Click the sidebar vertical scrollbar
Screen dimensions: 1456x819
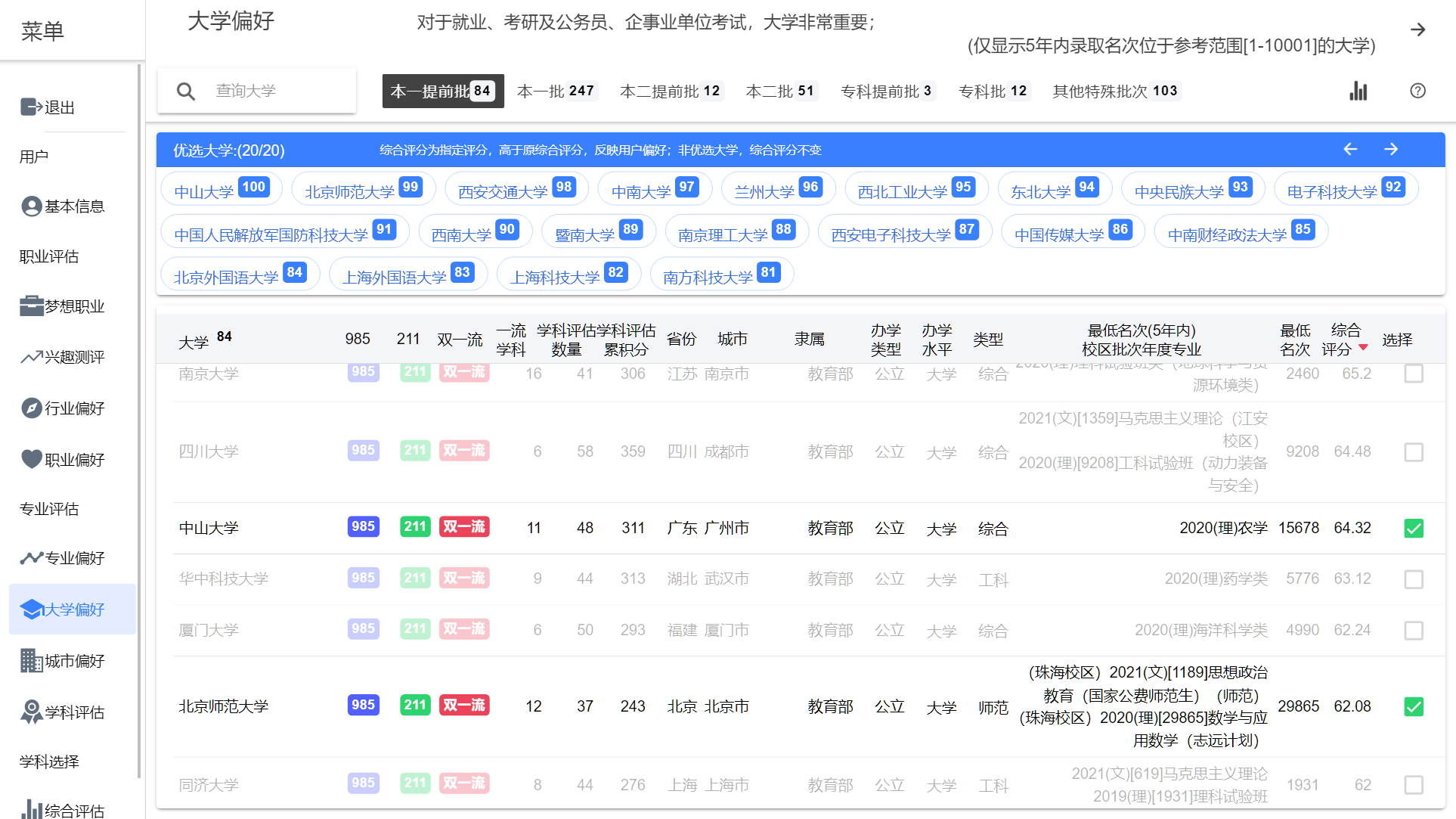(x=139, y=420)
